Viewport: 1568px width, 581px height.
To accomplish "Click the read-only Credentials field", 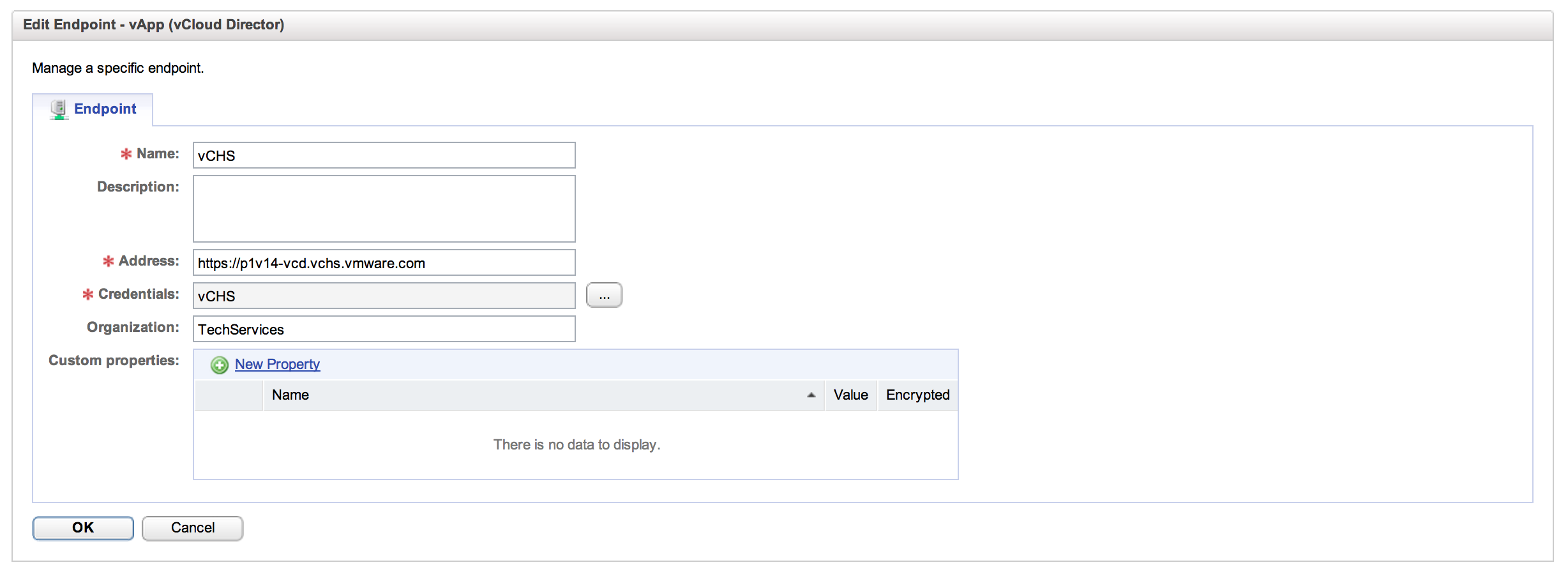I will 384,296.
